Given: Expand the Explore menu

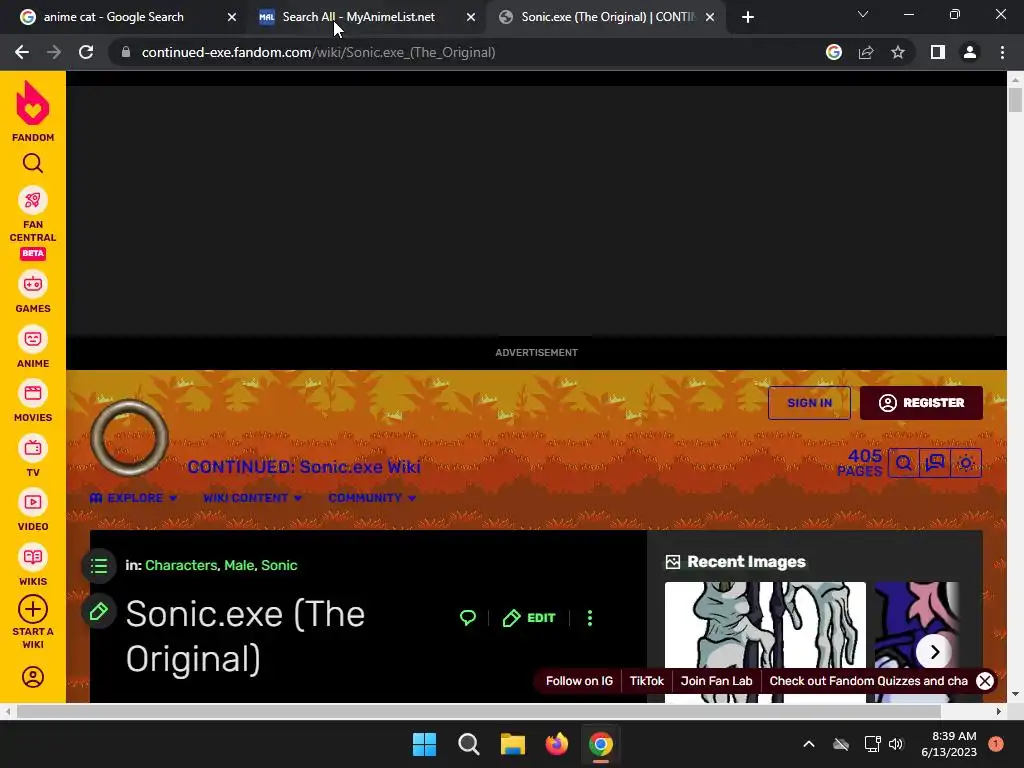Looking at the screenshot, I should pos(133,498).
